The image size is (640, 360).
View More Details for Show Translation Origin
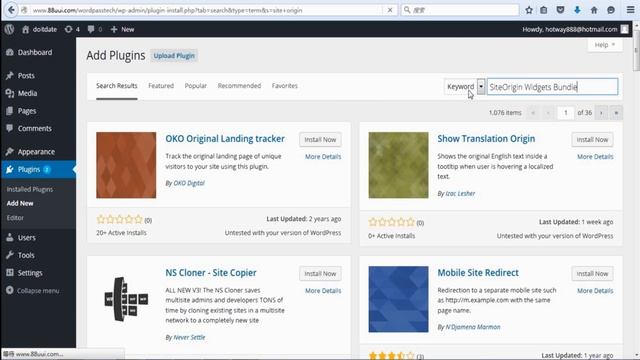595,157
